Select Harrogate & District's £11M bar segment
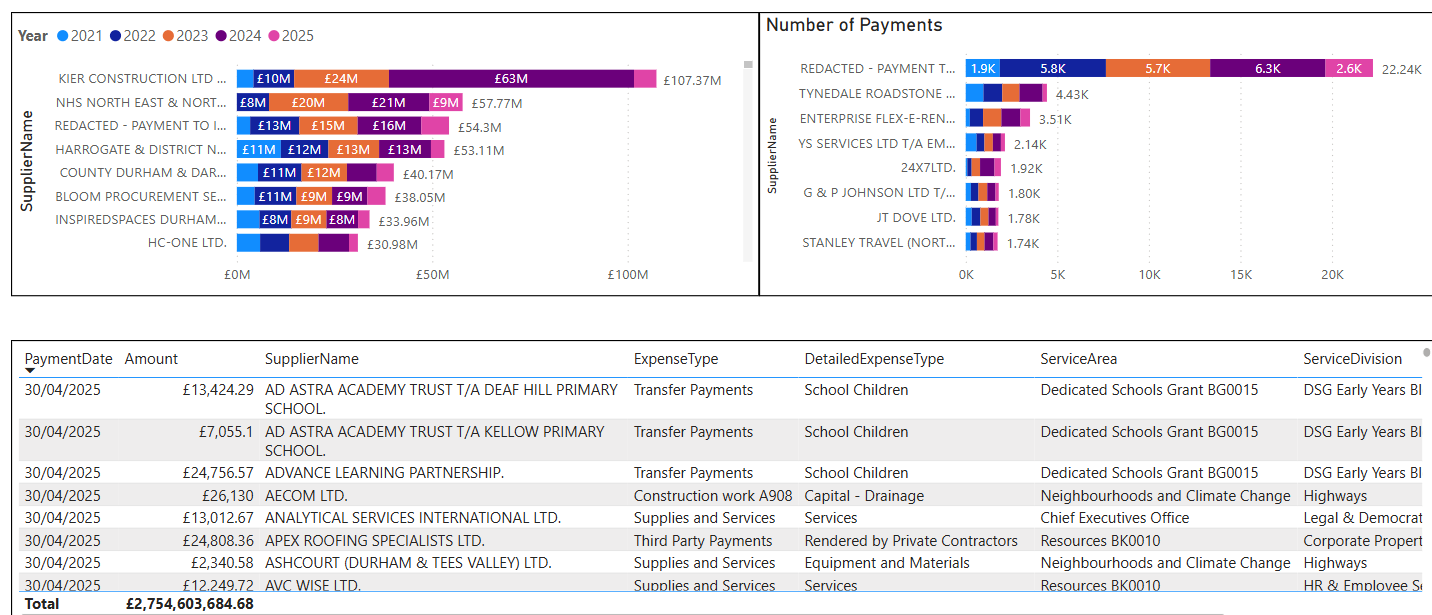Viewport: 1432px width, 615px height. 259,150
